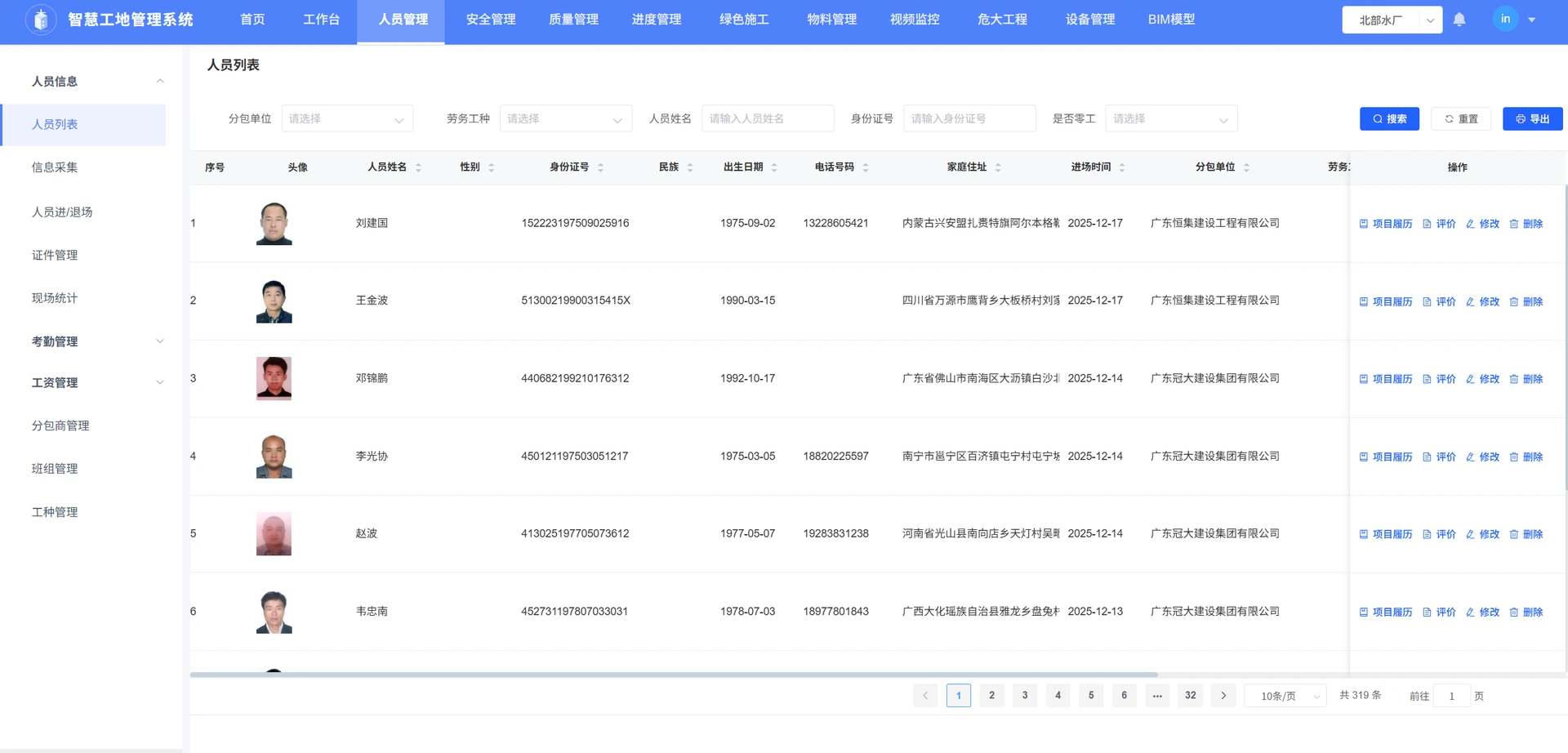Viewport: 1568px width, 753px height.
Task: Open 班组管理 in sidebar
Action: point(55,469)
